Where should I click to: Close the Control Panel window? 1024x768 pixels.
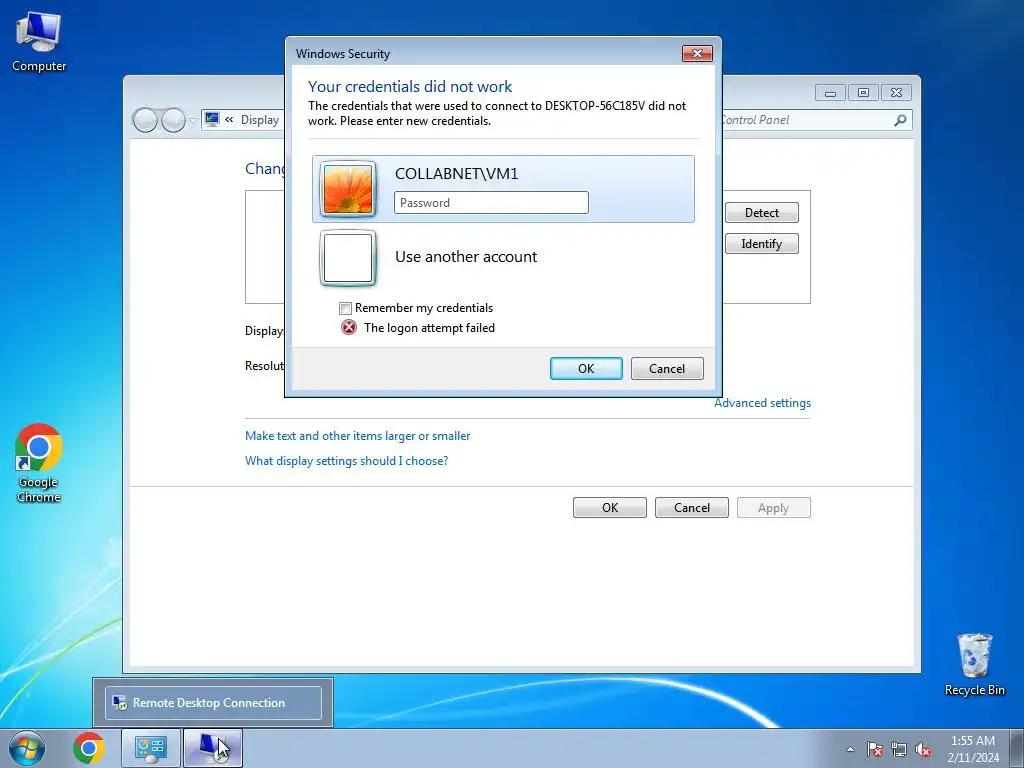(896, 93)
